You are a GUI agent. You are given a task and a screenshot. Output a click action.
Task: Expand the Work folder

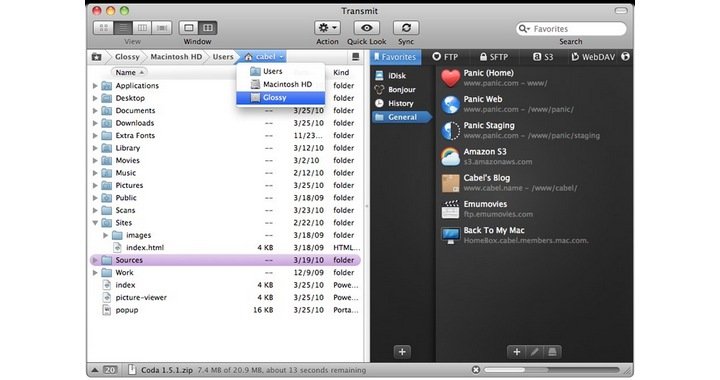click(95, 273)
